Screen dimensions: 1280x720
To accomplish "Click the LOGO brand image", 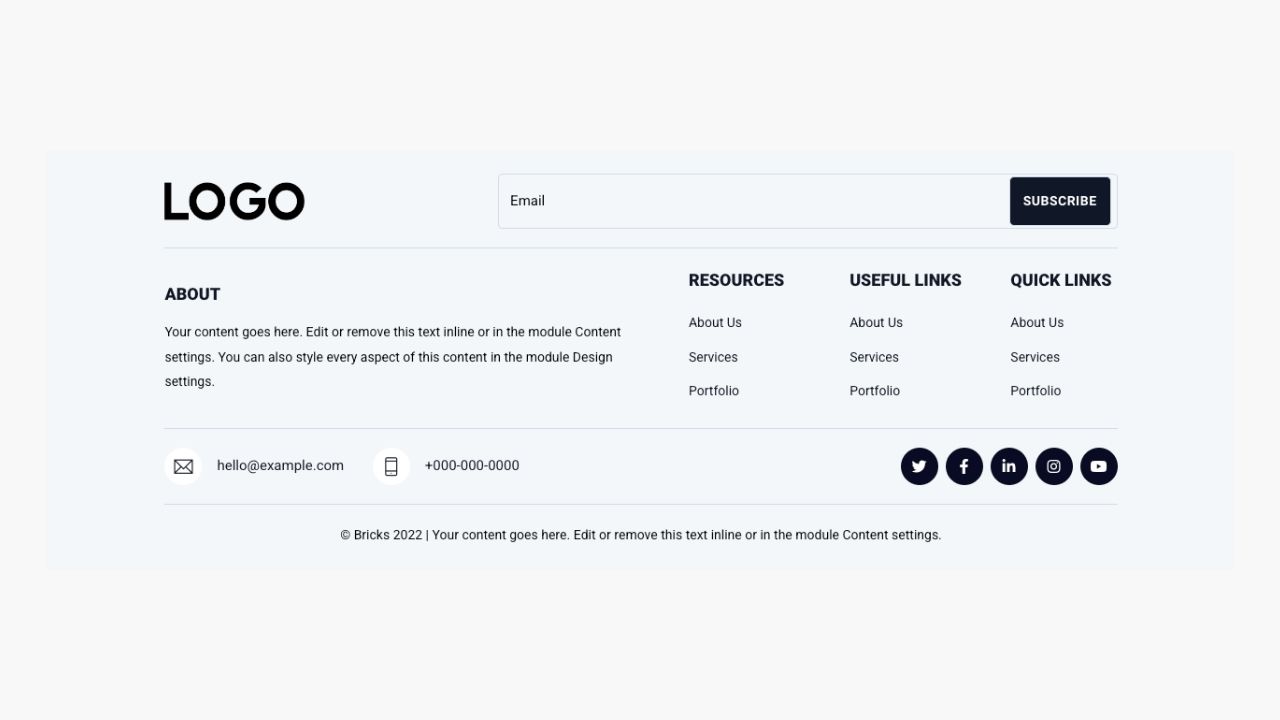I will [234, 201].
